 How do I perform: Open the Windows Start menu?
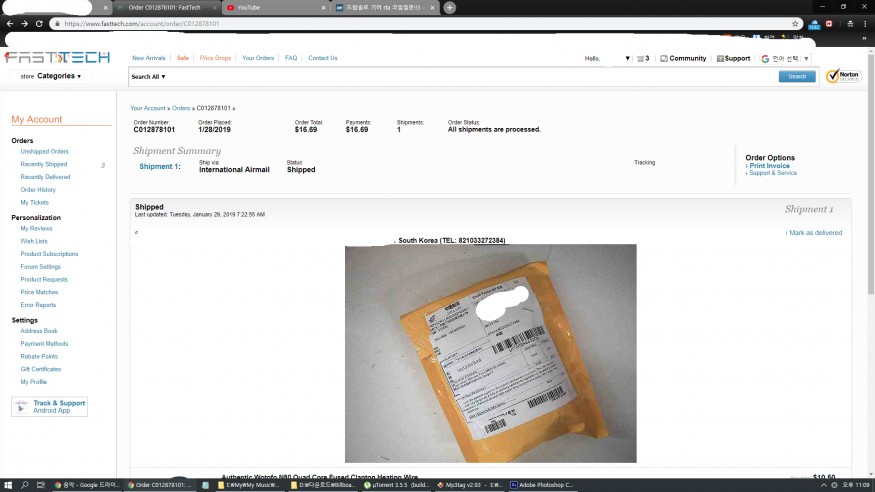[8, 485]
